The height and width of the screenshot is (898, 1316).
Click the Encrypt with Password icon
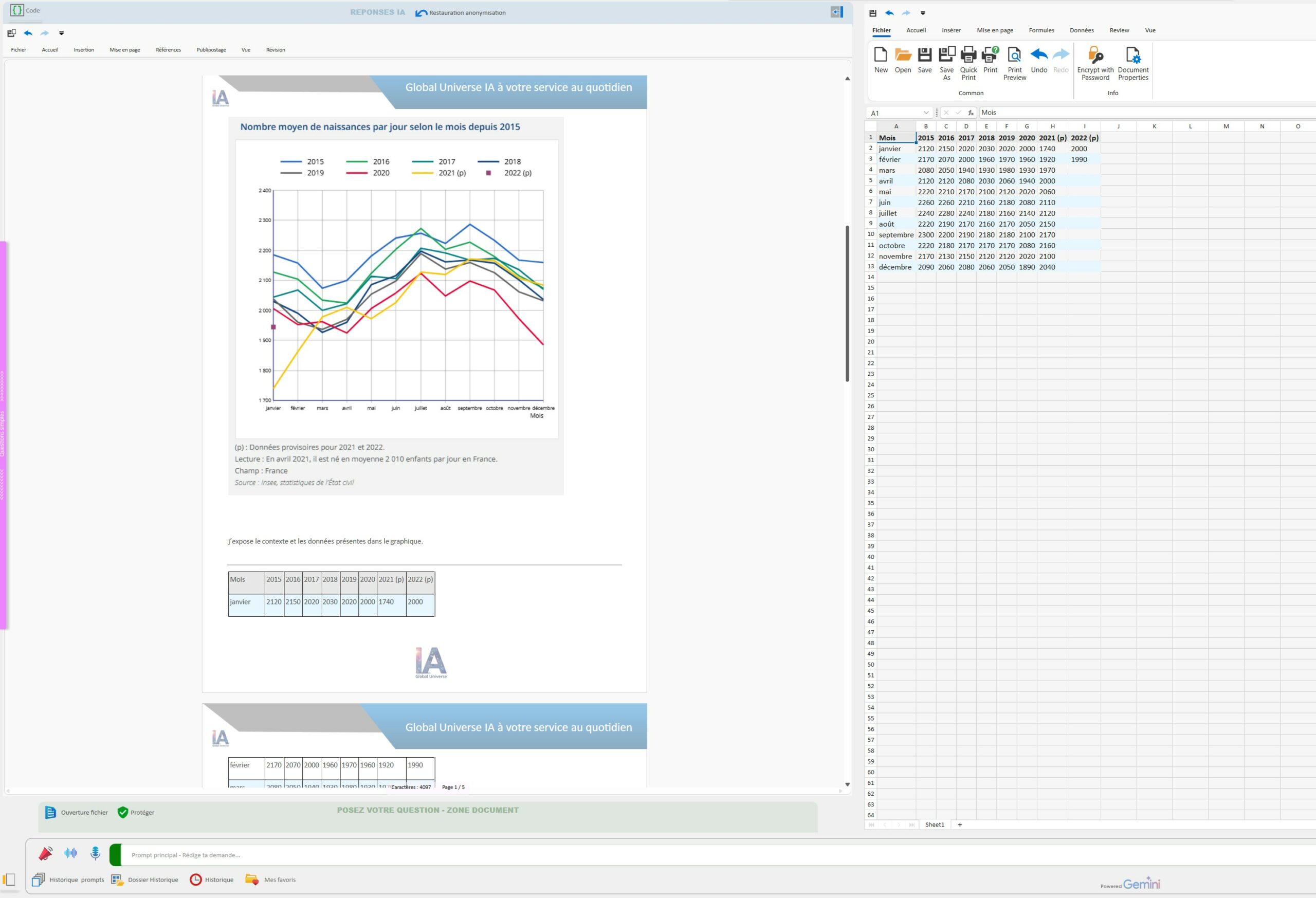coord(1094,56)
